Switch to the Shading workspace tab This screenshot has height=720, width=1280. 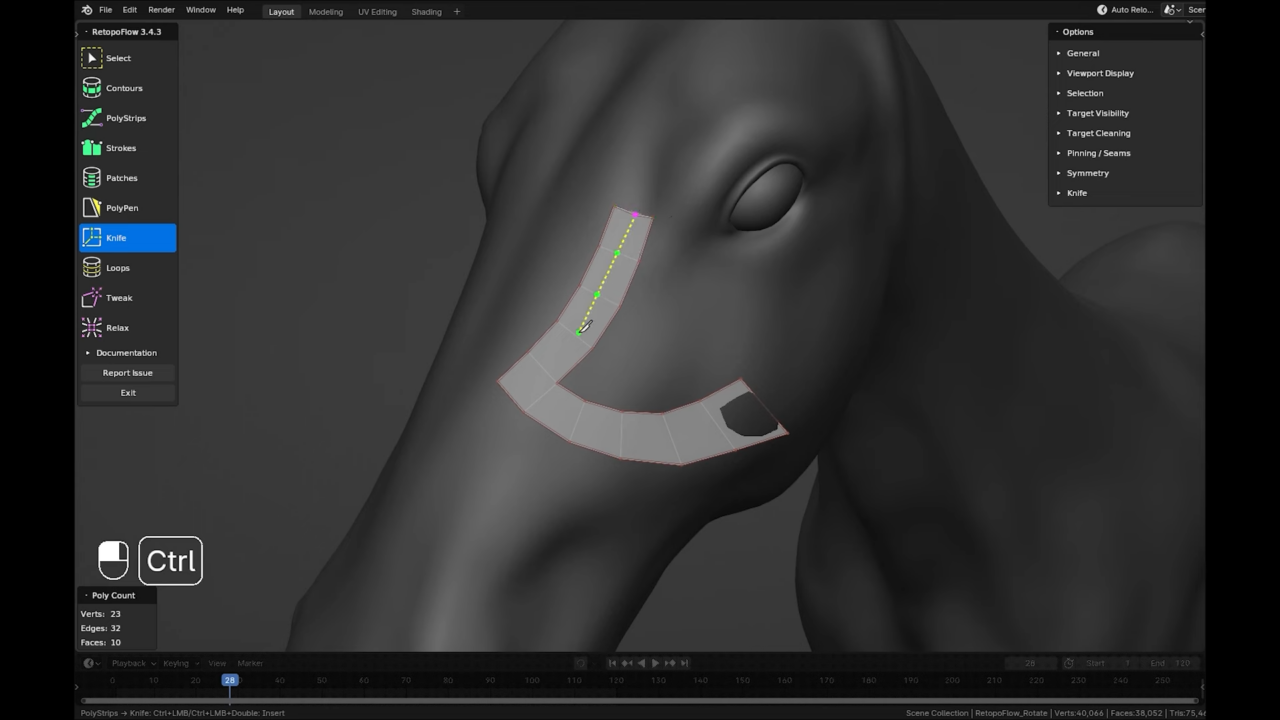pos(426,11)
